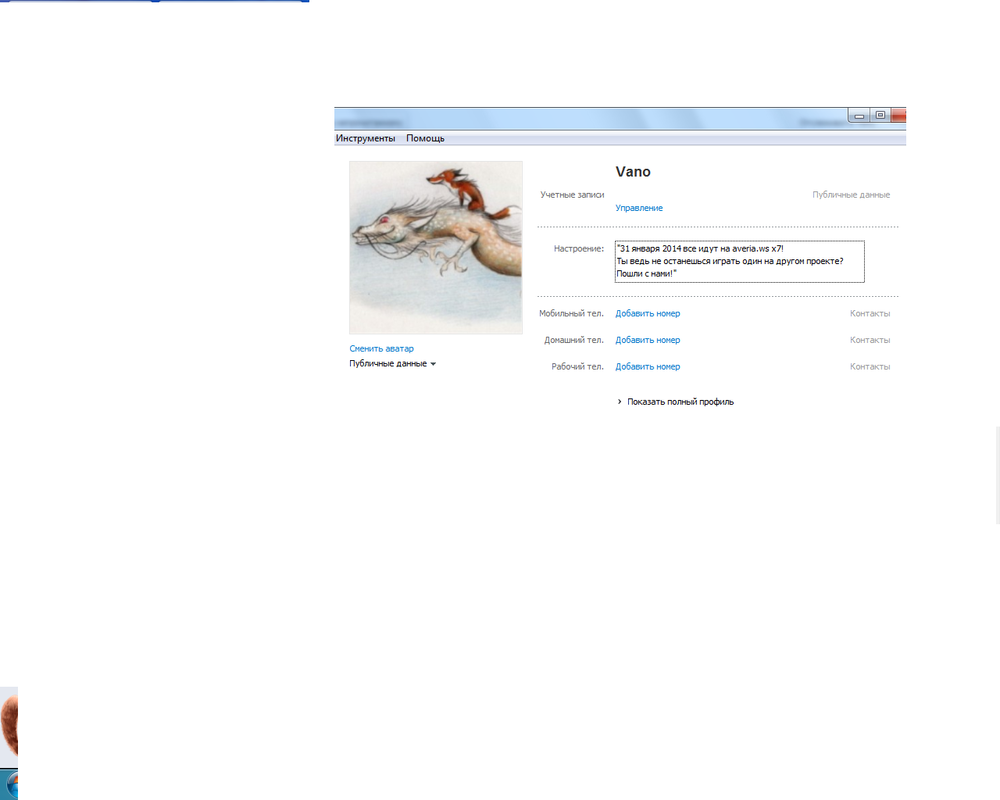
Task: Click the dragon and fox avatar picture
Action: [435, 247]
